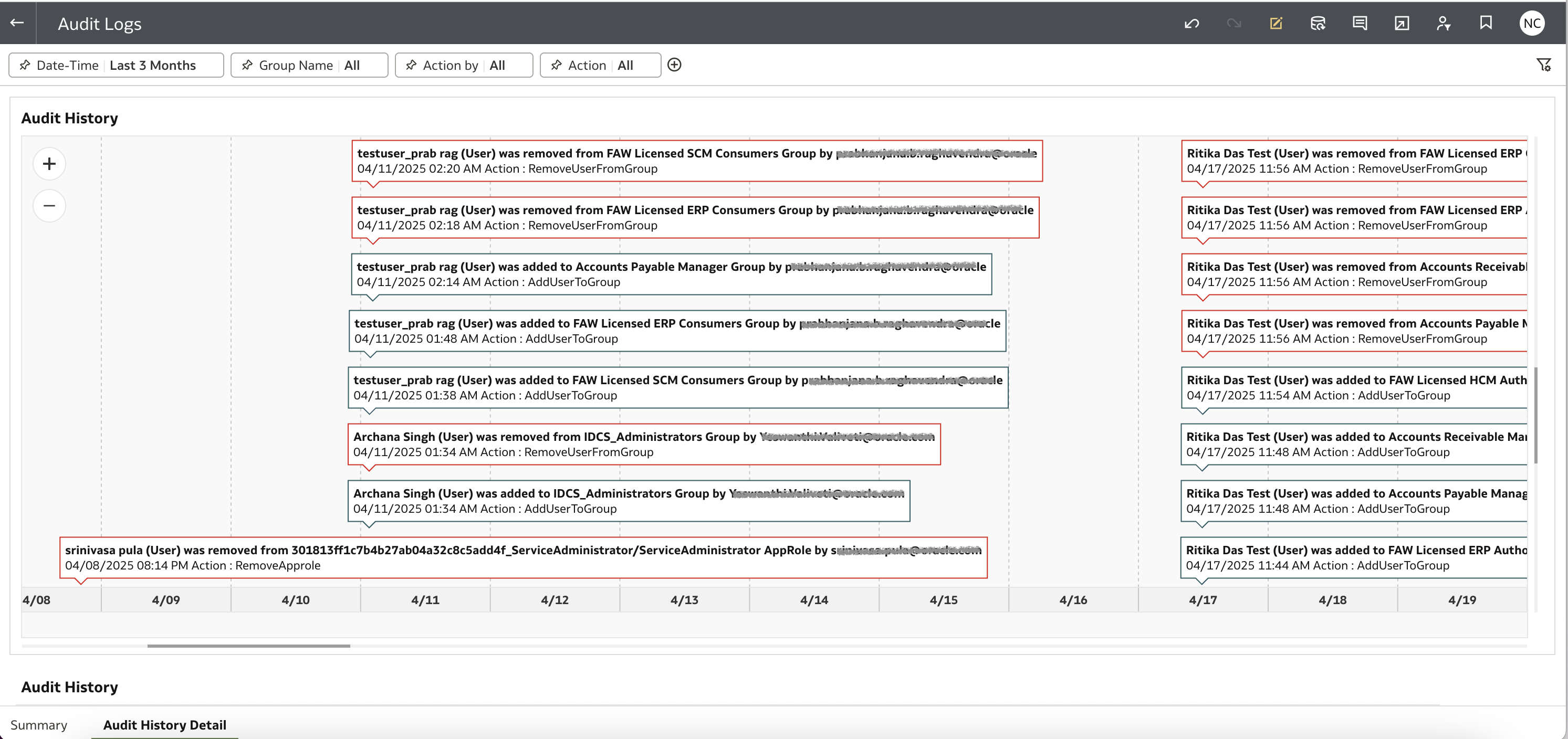The height and width of the screenshot is (739, 1568).
Task: Add a new filter with the plus button
Action: 674,65
